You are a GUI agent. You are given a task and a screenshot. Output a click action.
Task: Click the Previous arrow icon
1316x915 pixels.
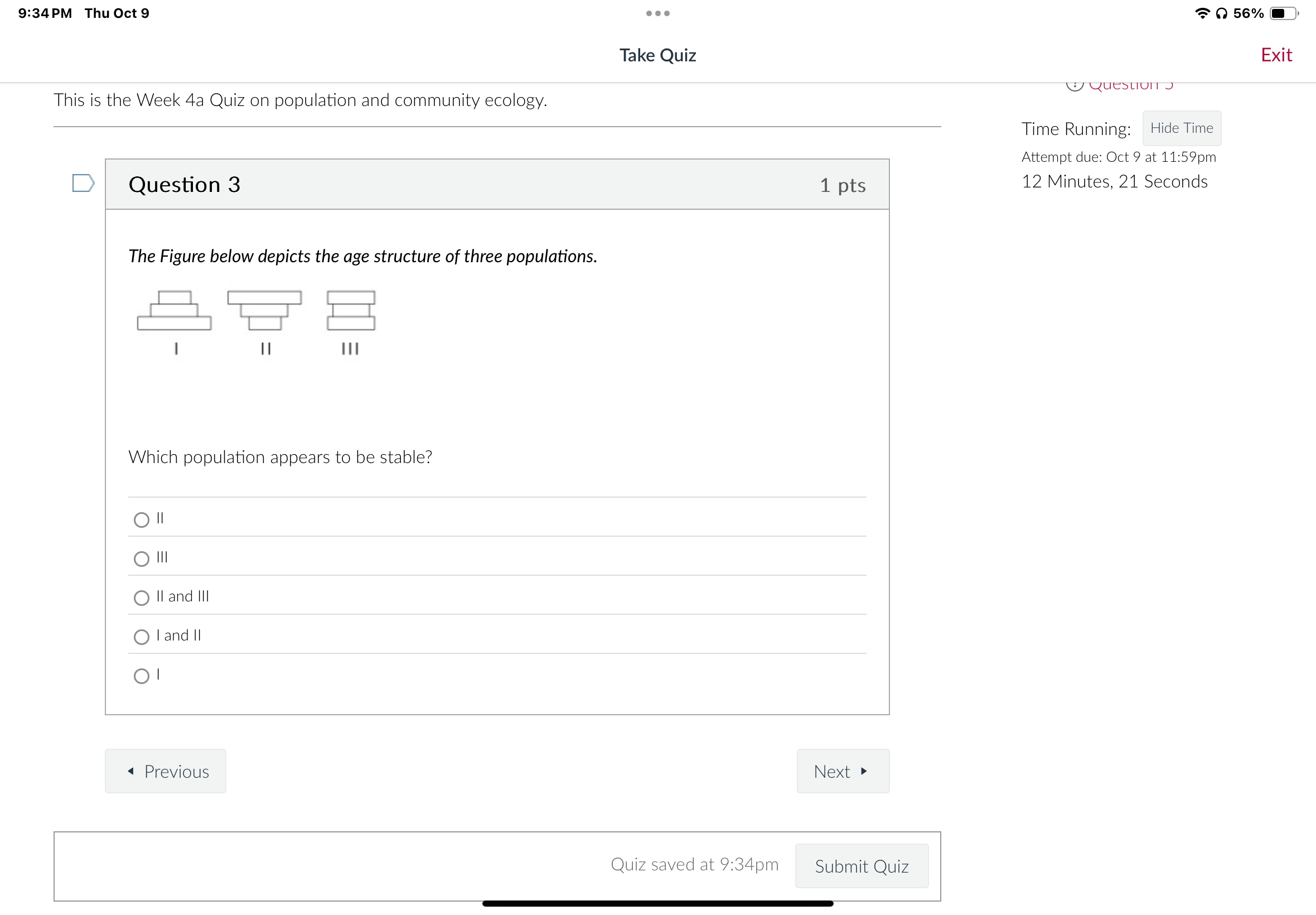[130, 771]
